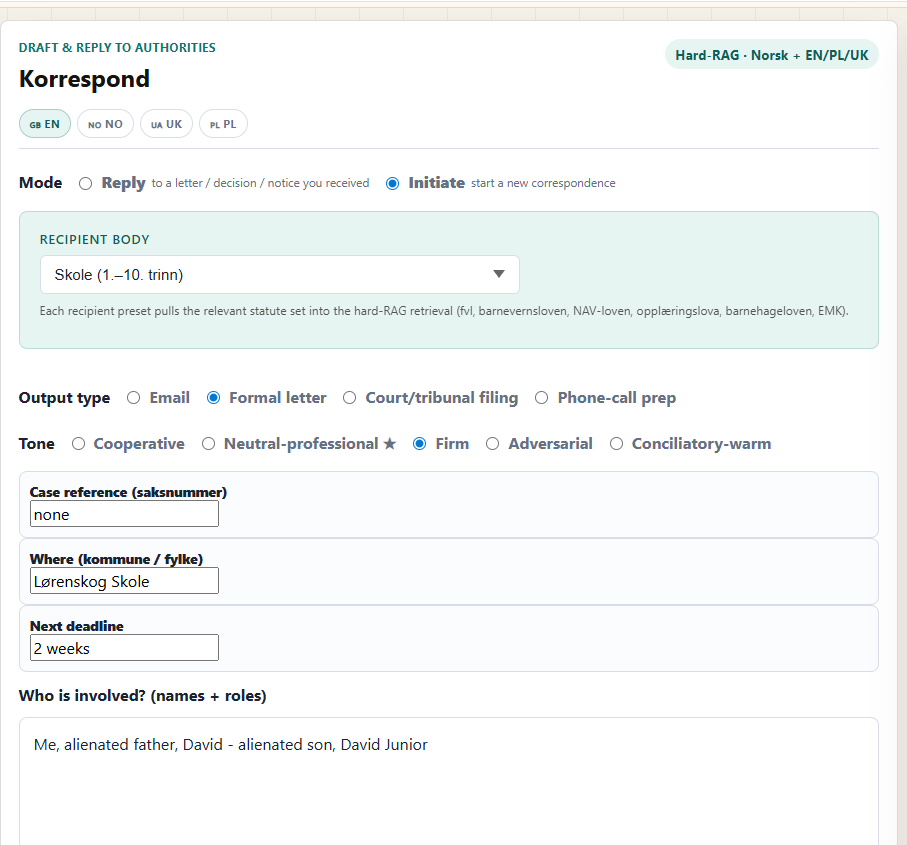Select the Initiate mode radio button
907x845 pixels.
(392, 183)
